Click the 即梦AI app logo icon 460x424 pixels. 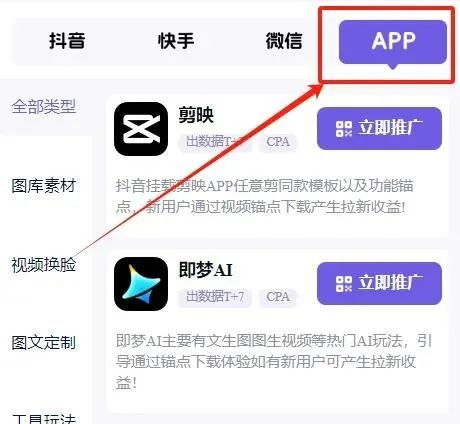[x=141, y=284]
